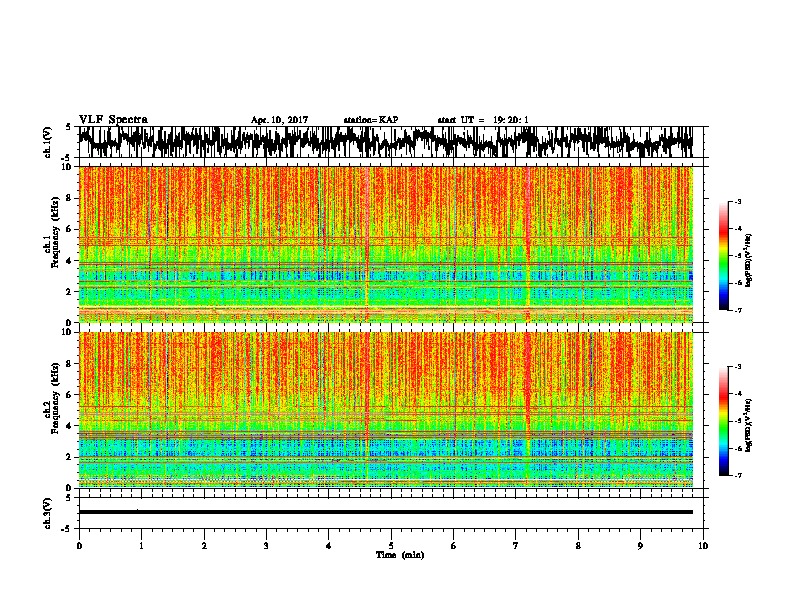The image size is (792, 612).
Task: Click the "7" tick on the Time axis
Action: 516,546
